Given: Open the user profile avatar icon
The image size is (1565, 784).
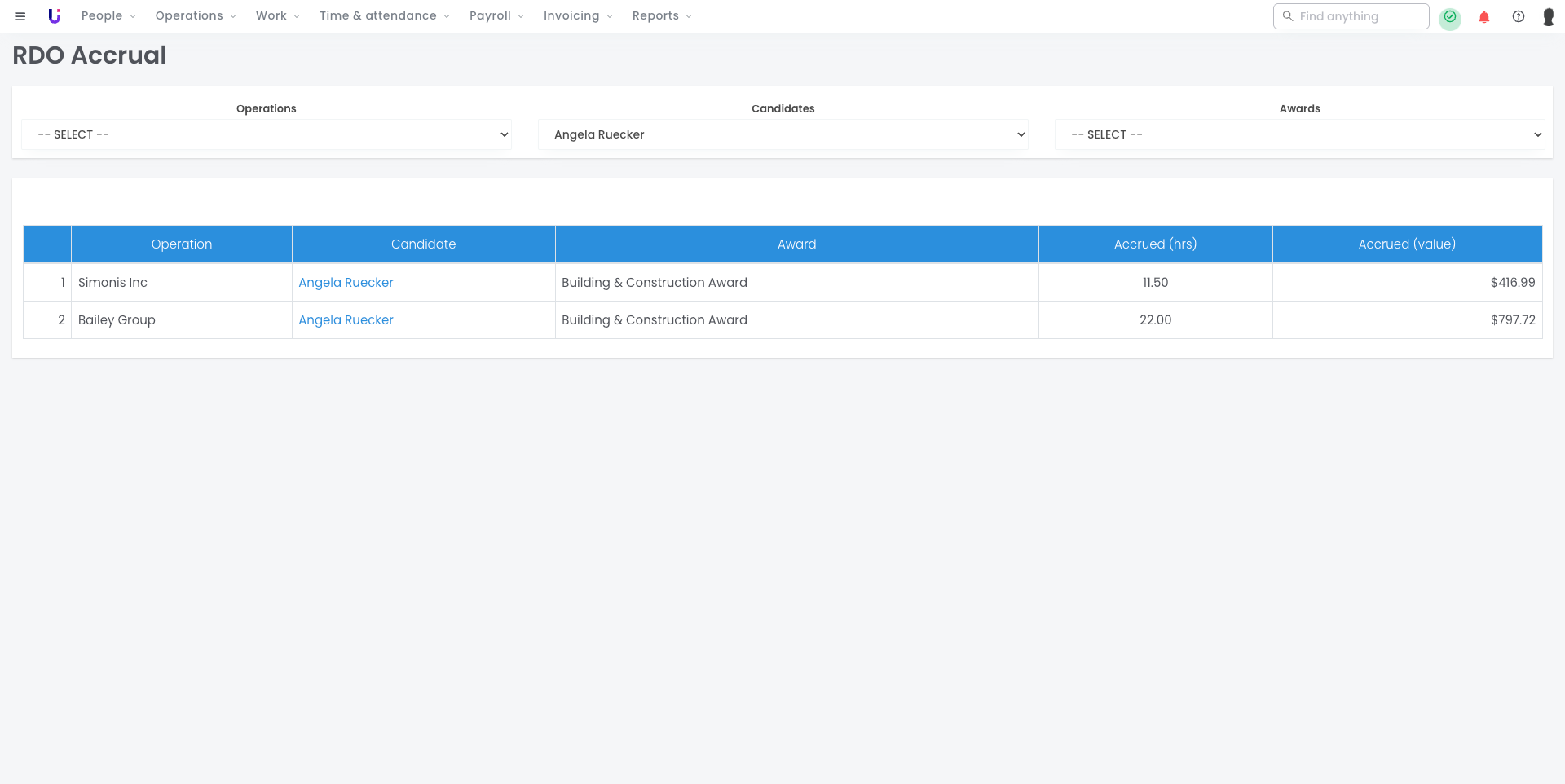Looking at the screenshot, I should pos(1549,16).
